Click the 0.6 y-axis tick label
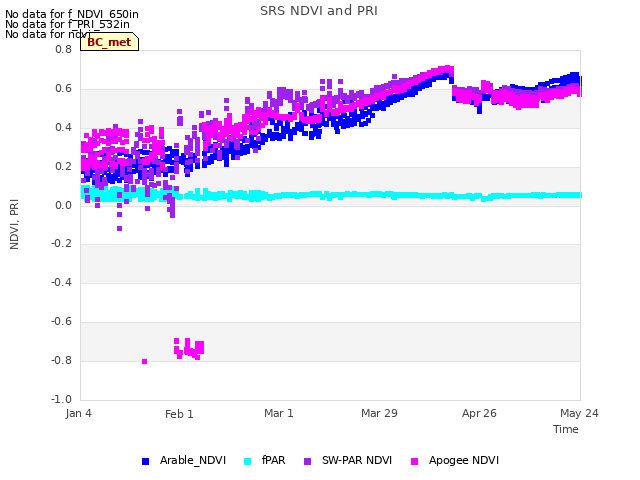640x480 pixels. (63, 89)
